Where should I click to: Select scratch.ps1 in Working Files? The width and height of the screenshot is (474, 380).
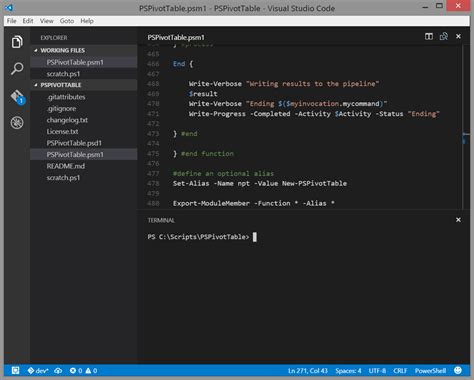tap(84, 74)
